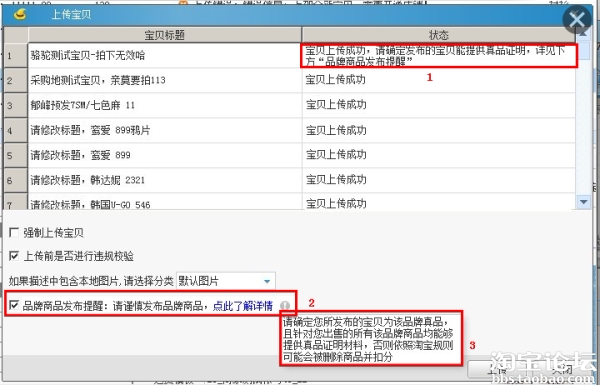Select row 请修改标题，蜜爱 899鸦片
The width and height of the screenshot is (600, 385).
coord(165,130)
